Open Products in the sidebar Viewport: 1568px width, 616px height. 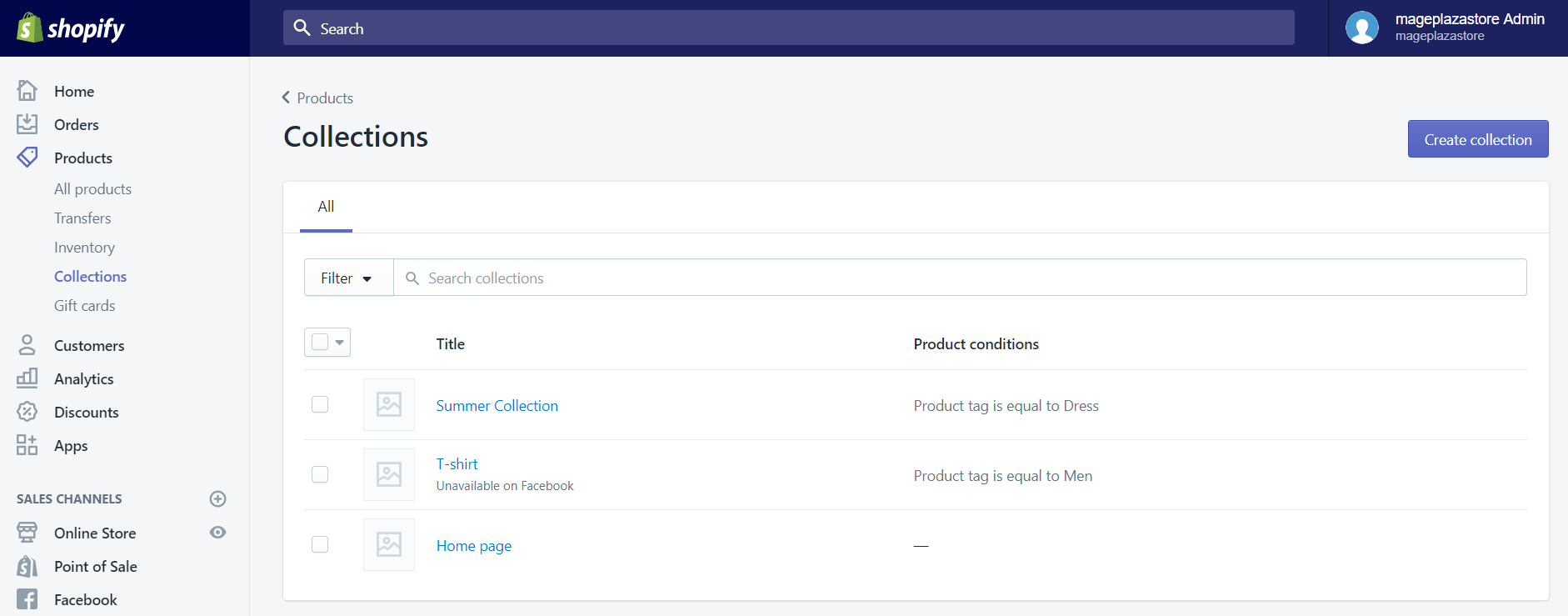click(83, 158)
